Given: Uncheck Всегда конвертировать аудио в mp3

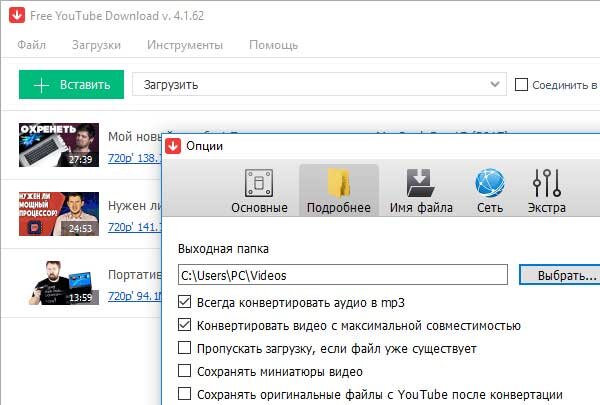Looking at the screenshot, I should pos(184,302).
